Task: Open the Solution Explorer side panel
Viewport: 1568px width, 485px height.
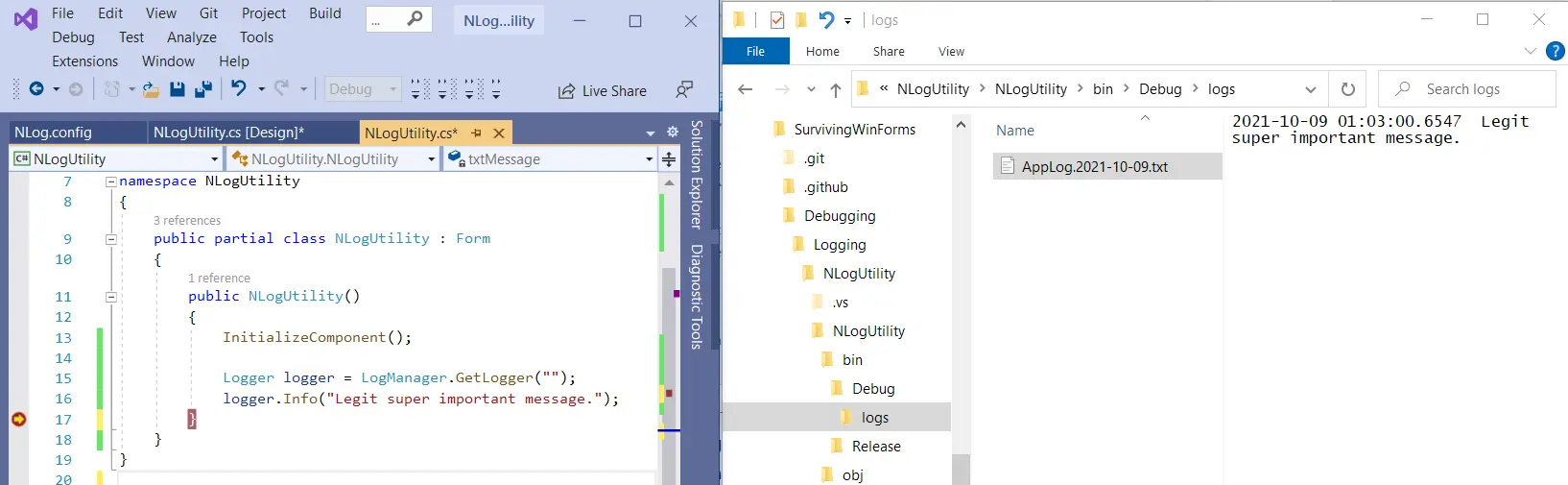Action: click(x=697, y=175)
